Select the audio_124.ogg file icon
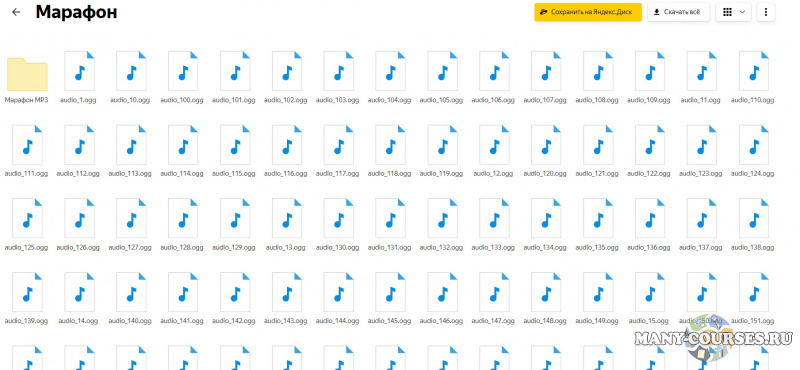Viewport: 800px width, 370px height. coord(753,145)
